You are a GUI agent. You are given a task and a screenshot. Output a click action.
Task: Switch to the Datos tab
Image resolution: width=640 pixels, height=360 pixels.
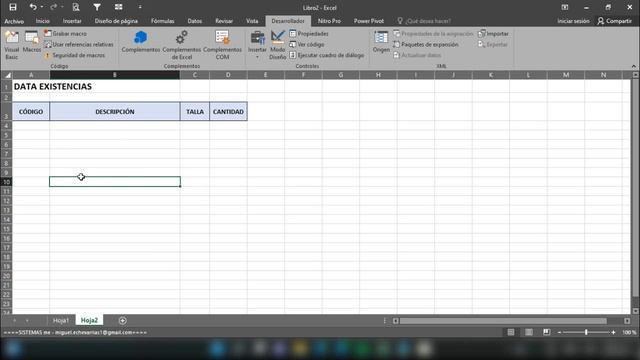194,21
